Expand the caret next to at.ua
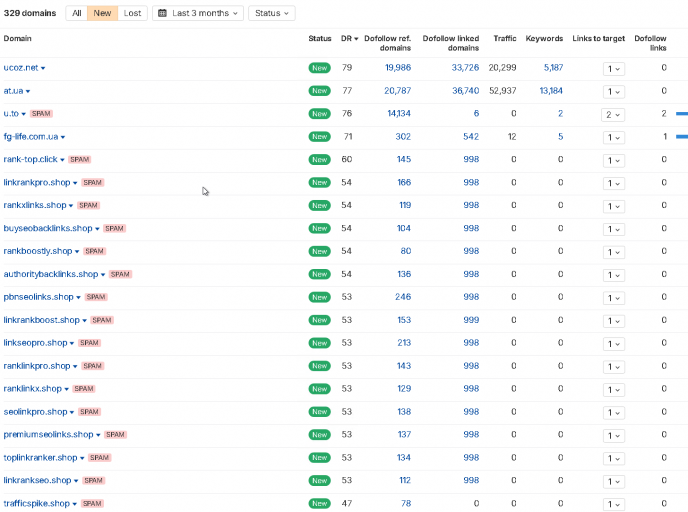 tap(28, 92)
